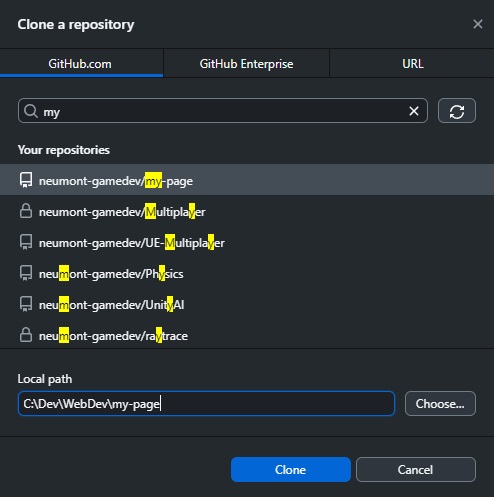This screenshot has height=497, width=494.
Task: Open the Choose... folder browser
Action: (440, 404)
